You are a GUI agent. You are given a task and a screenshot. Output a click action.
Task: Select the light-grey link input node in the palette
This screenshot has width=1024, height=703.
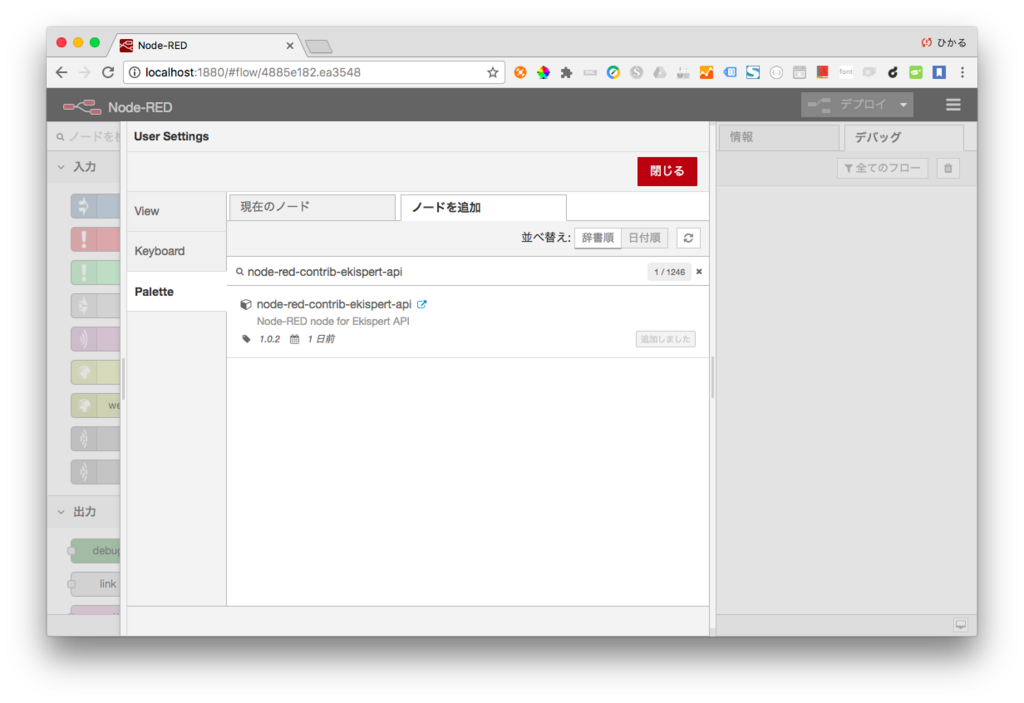(95, 306)
